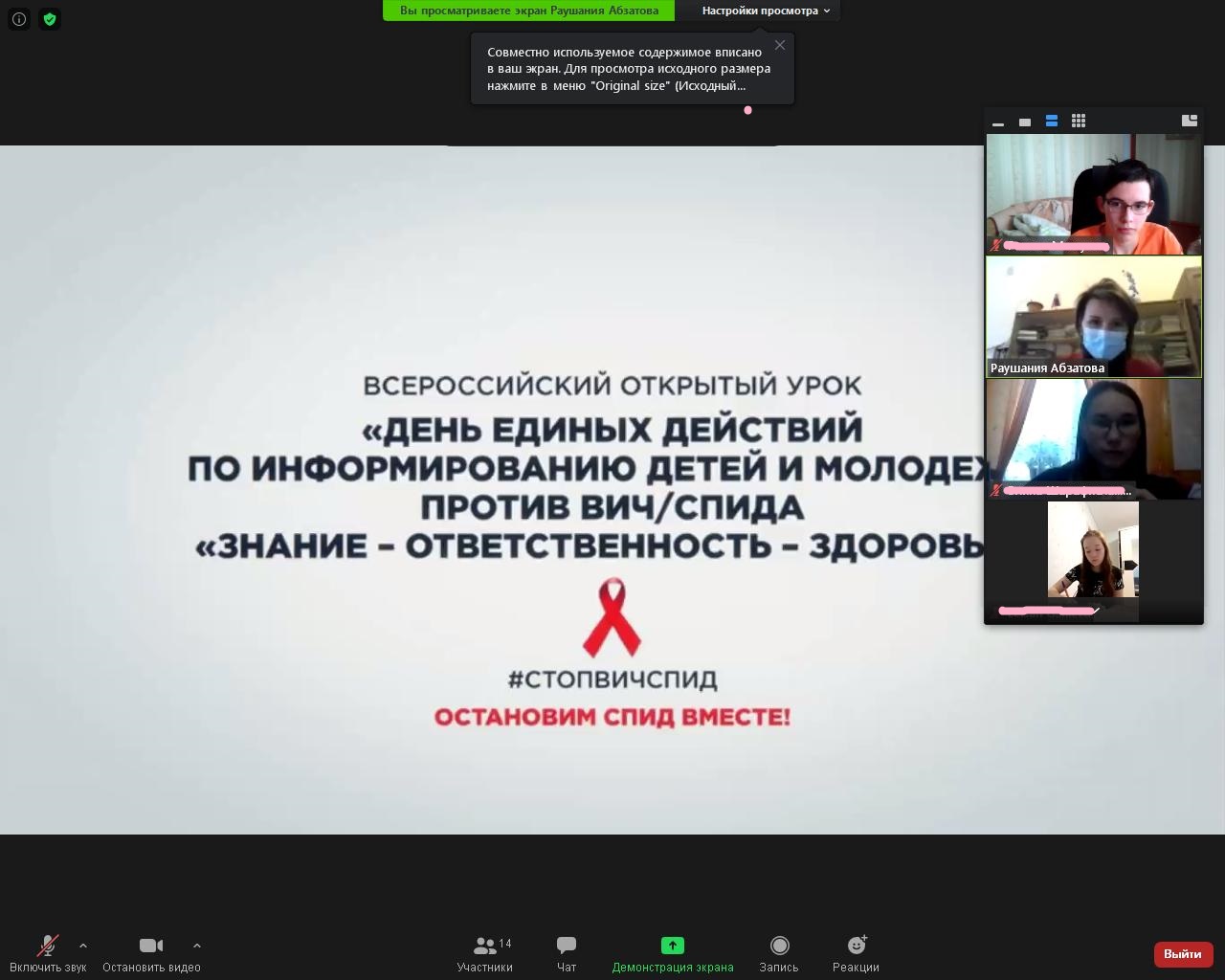Expand audio options arrow next to microphone
The width and height of the screenshot is (1225, 980).
pyautogui.click(x=83, y=946)
